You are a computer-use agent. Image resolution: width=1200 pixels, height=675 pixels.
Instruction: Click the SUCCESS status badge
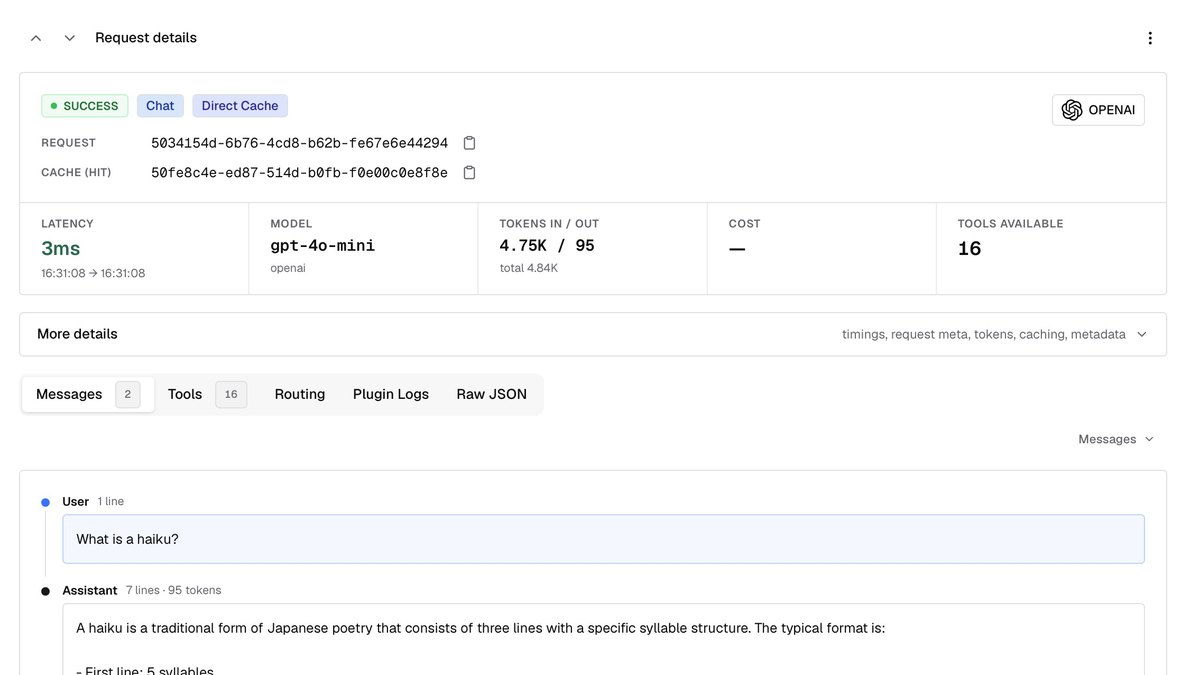[85, 106]
